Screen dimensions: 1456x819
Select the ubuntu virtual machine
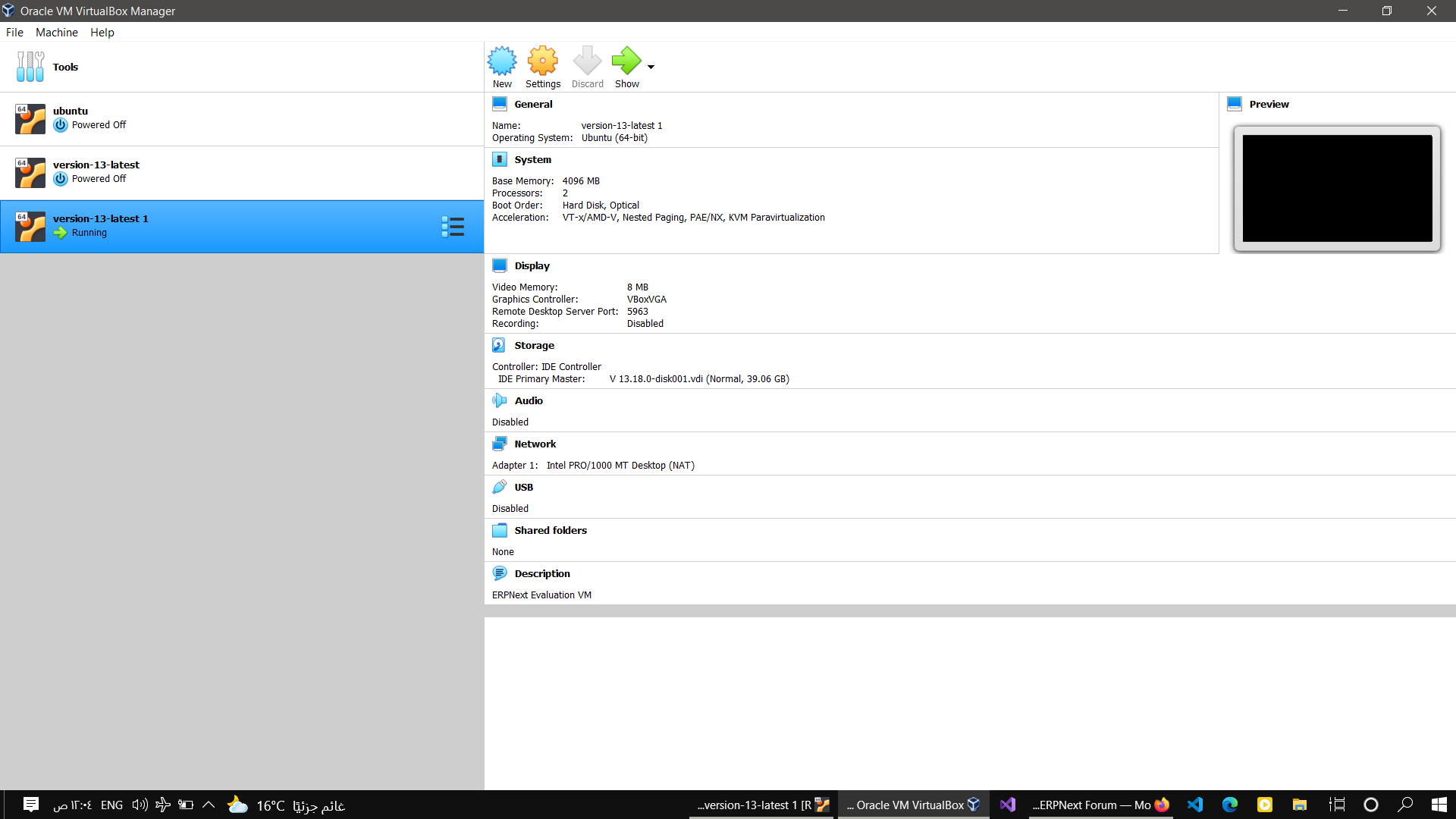[242, 119]
